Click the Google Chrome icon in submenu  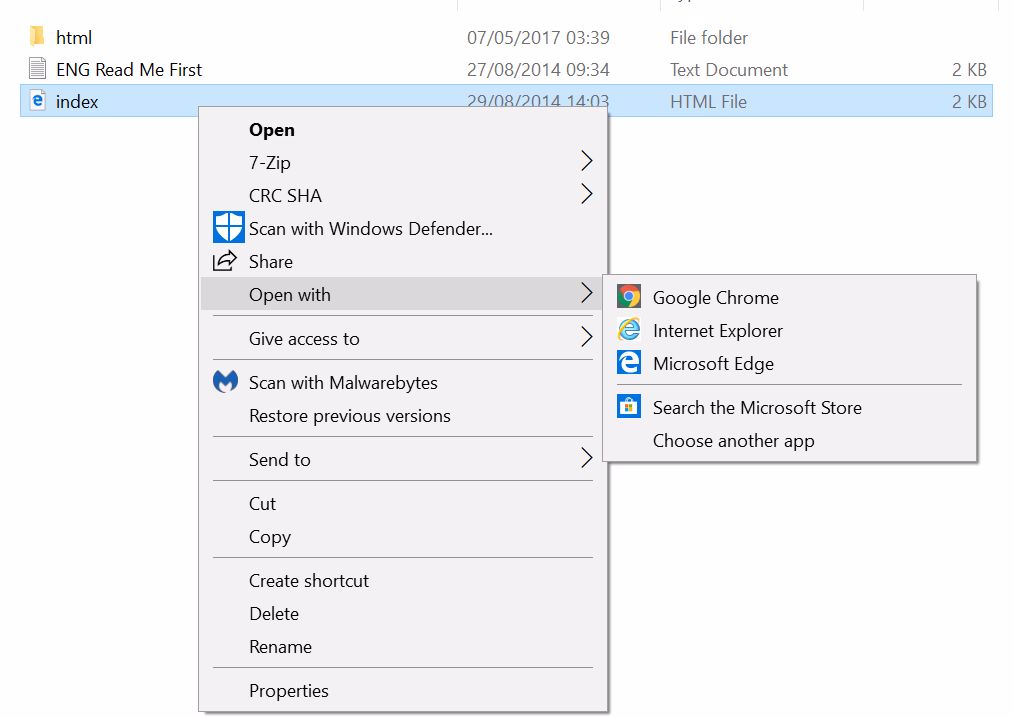629,296
